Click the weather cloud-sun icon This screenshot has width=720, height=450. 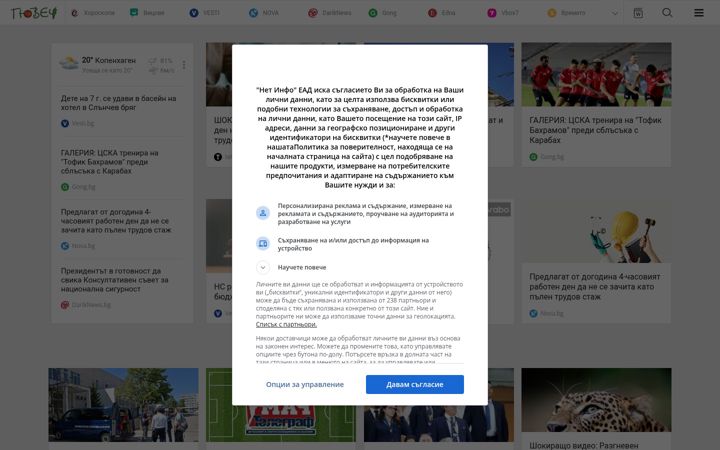(x=69, y=63)
